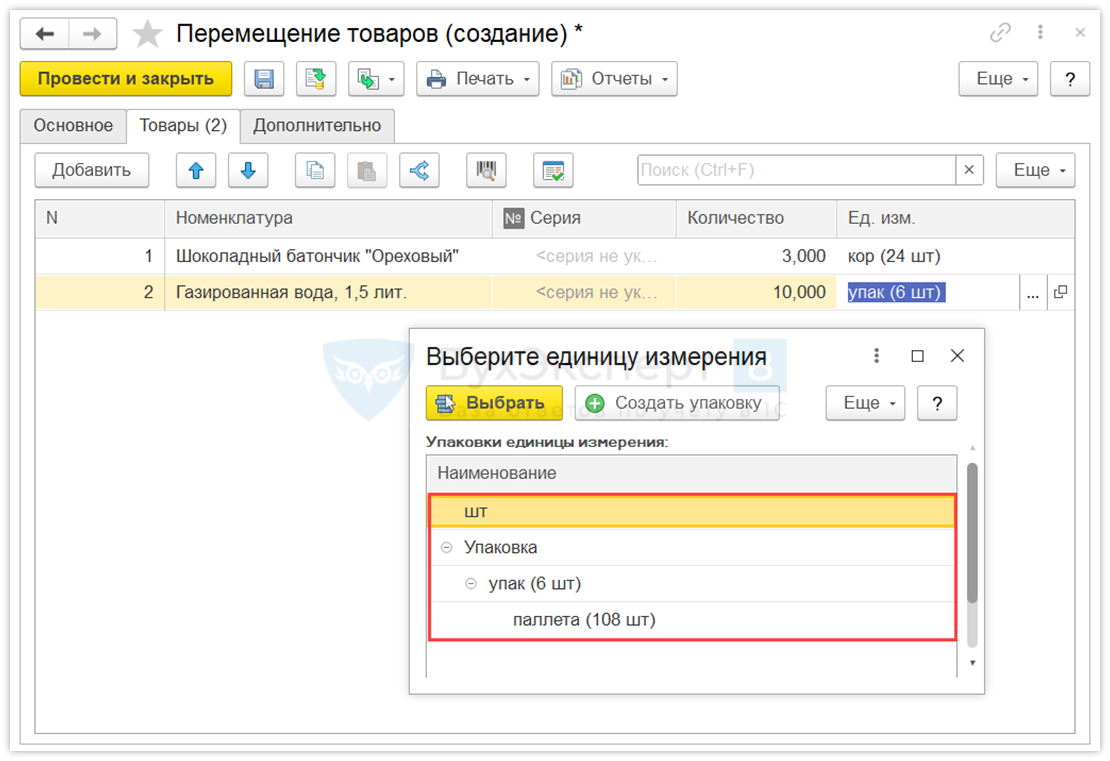1110x761 pixels.
Task: Click the упак (6 шт) unit input field
Action: [x=927, y=292]
